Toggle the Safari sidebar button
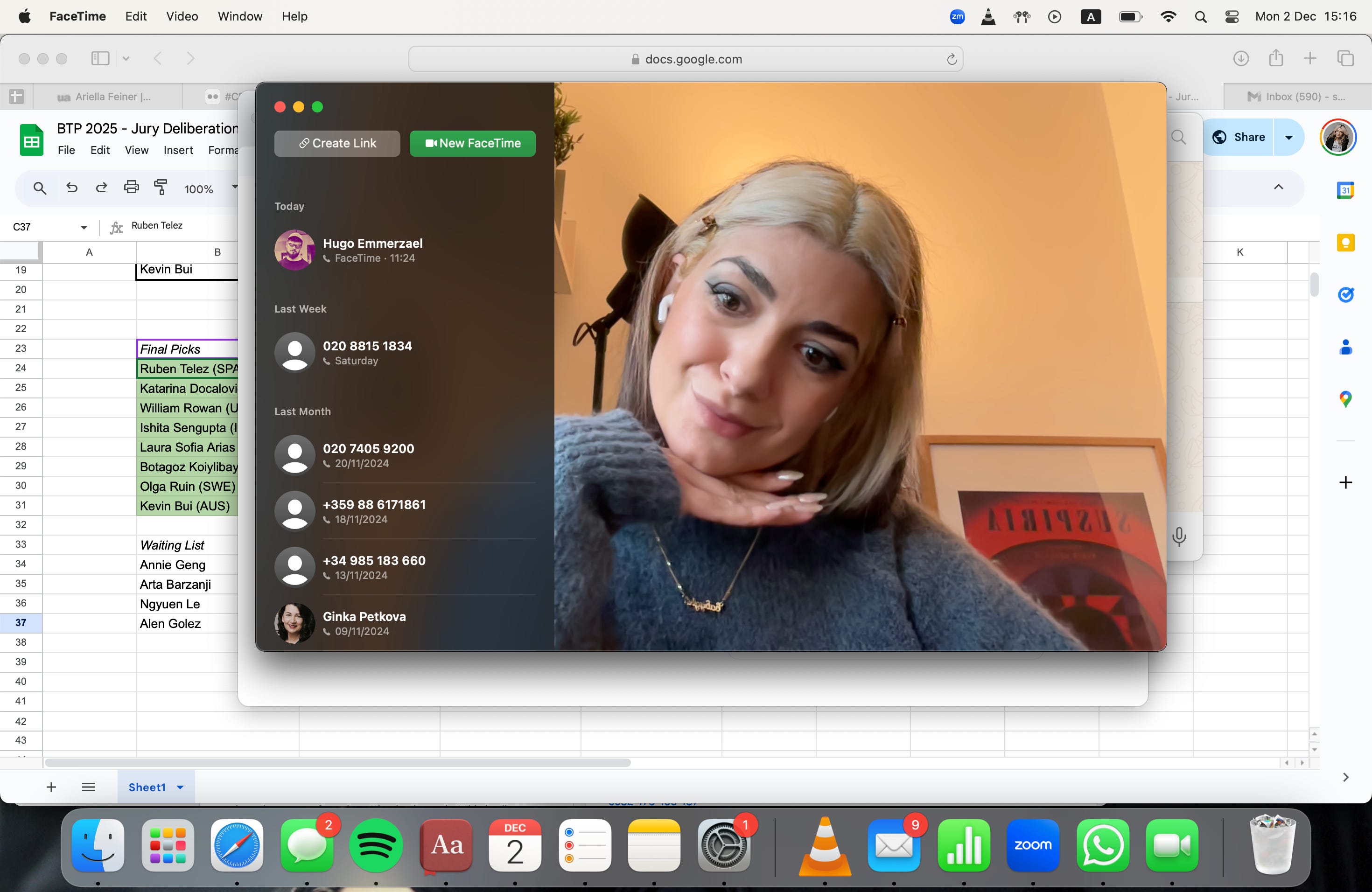Screen dimensions: 1372x892 [100, 58]
